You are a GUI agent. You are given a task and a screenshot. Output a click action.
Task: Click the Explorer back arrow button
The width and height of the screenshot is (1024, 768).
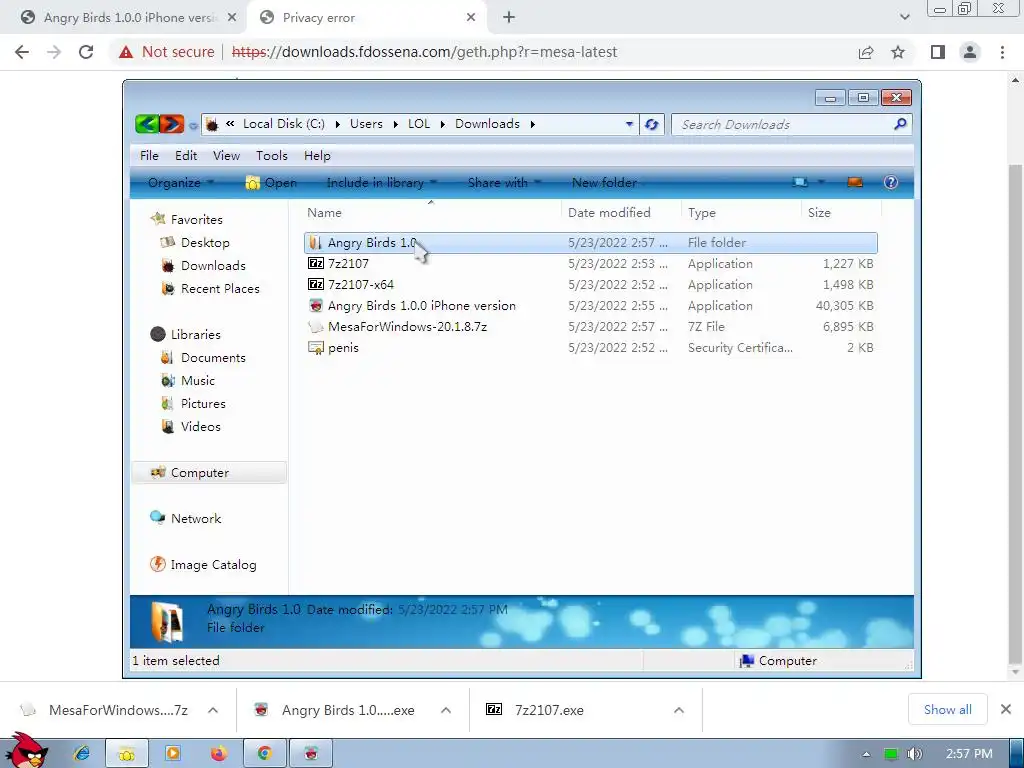pyautogui.click(x=147, y=123)
